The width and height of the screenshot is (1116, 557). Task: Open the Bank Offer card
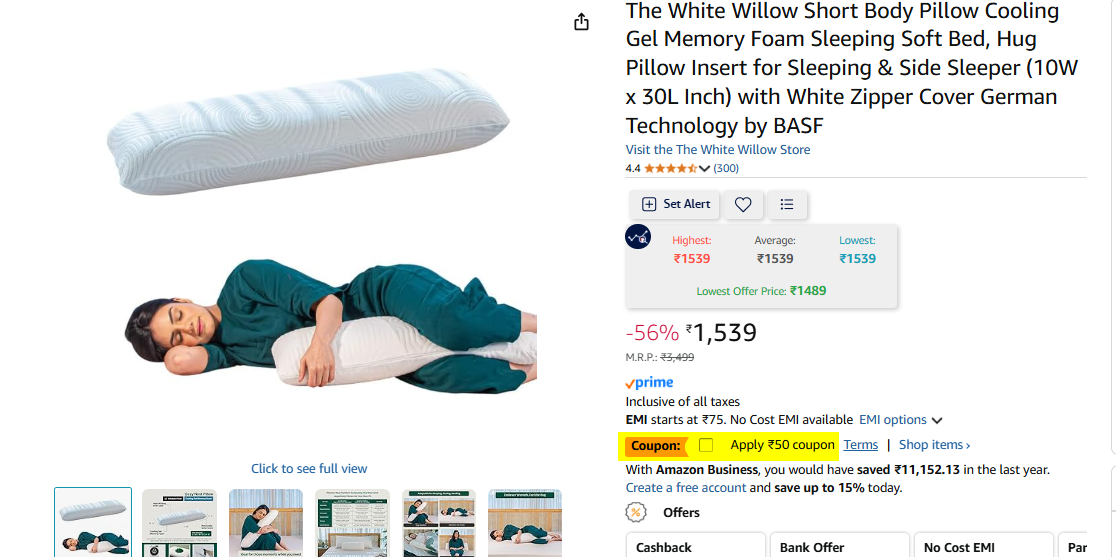tap(840, 544)
